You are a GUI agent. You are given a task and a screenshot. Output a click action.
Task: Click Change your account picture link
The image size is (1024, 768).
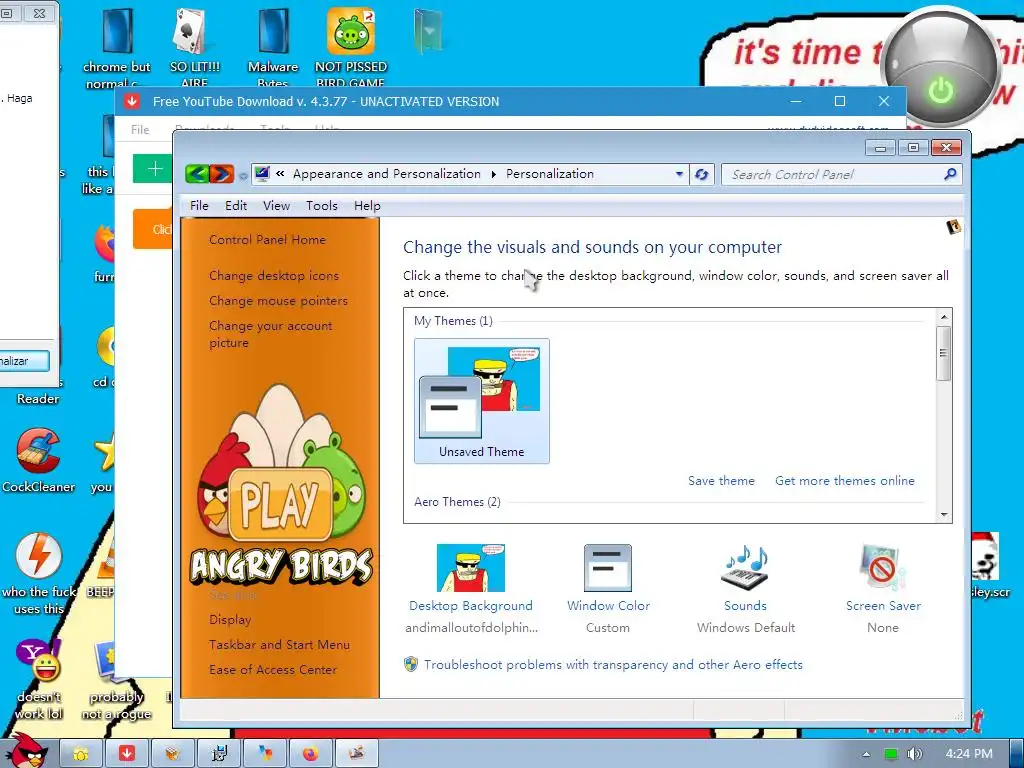point(270,334)
